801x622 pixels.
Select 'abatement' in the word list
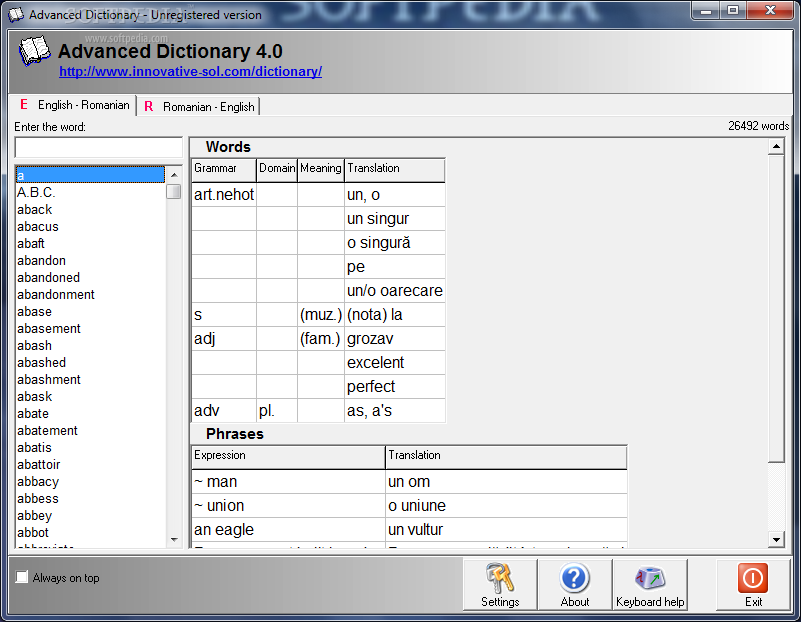coord(90,430)
